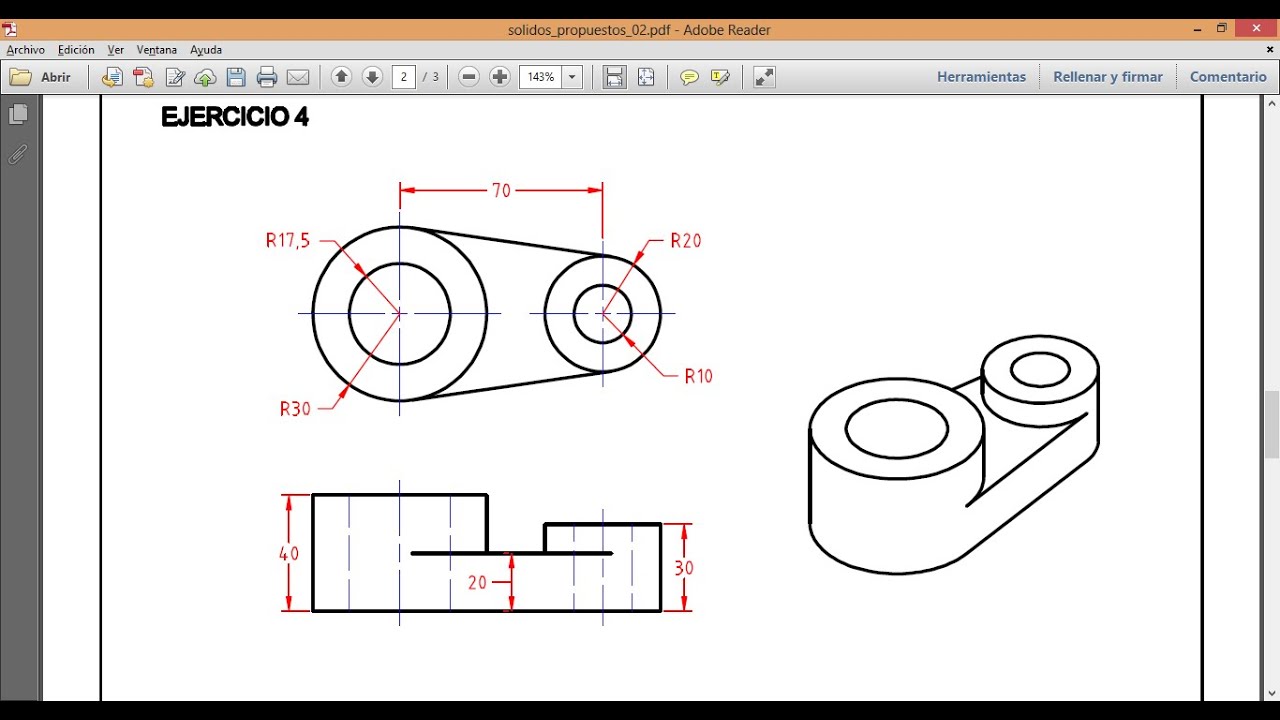
Task: Add a sticky note comment
Action: coord(689,77)
